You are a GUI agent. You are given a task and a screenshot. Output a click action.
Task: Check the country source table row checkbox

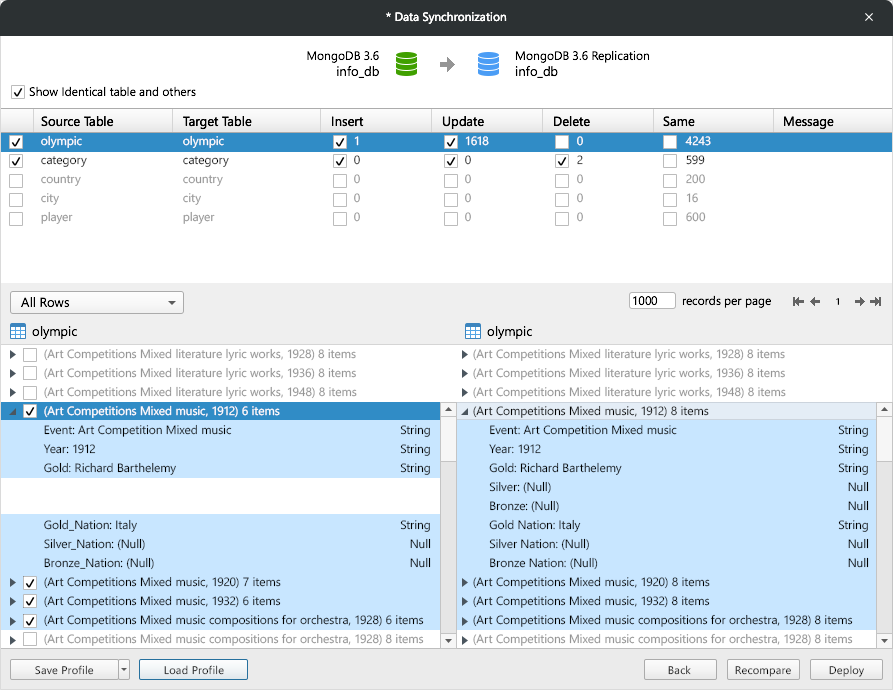coord(16,180)
